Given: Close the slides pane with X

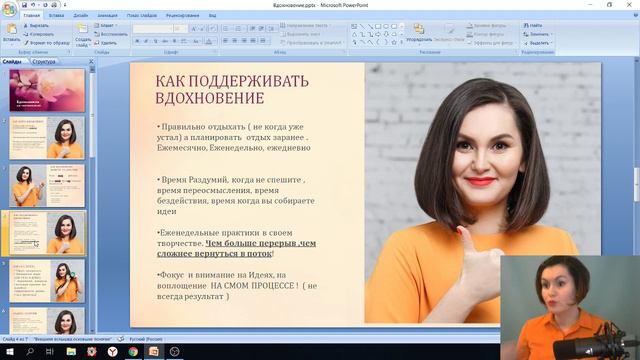Looking at the screenshot, I should [91, 62].
